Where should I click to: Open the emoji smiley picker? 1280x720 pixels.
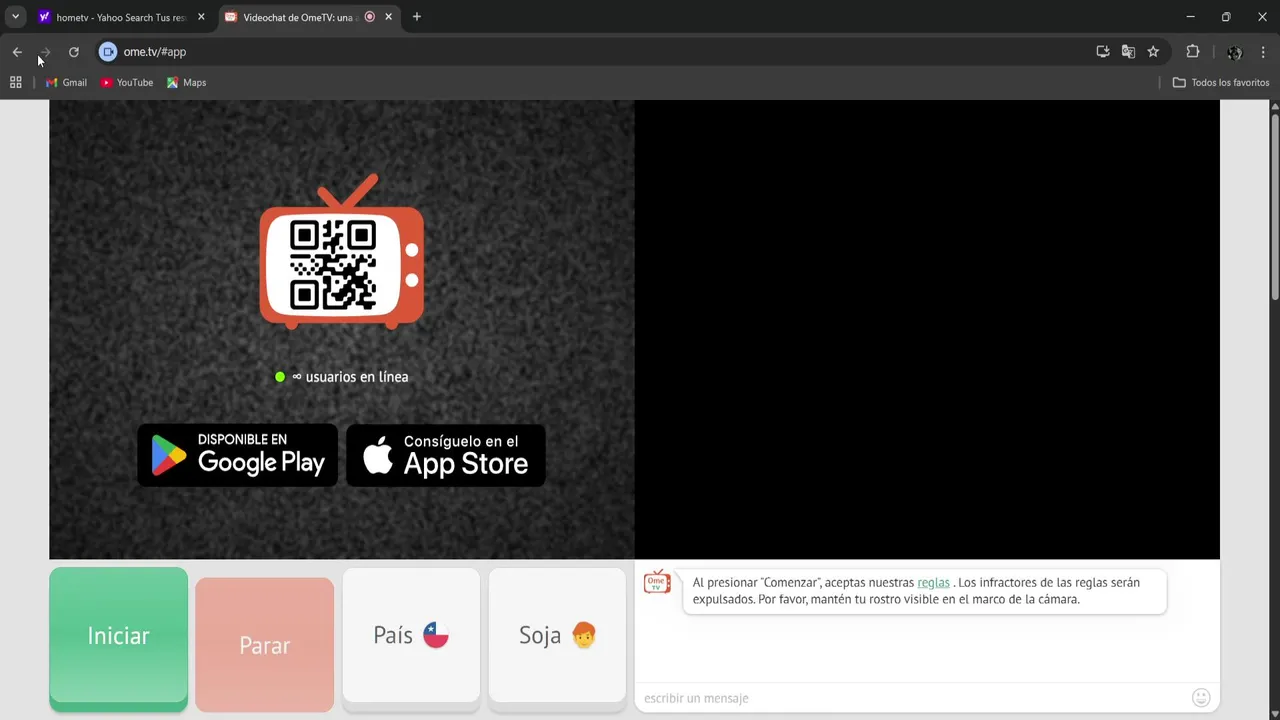point(1201,698)
